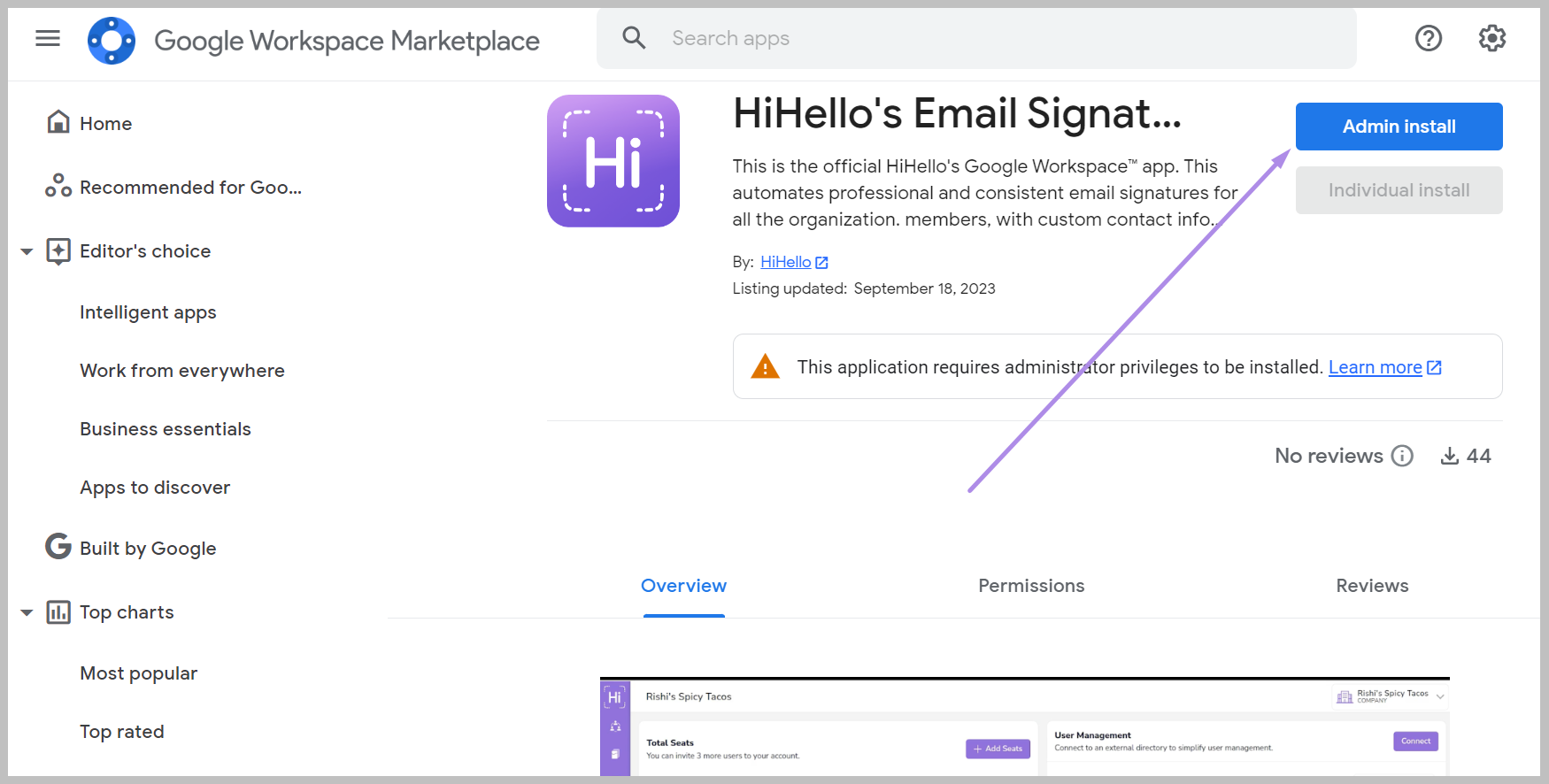1549x784 pixels.
Task: Click the Recommended for Google icon
Action: point(58,186)
